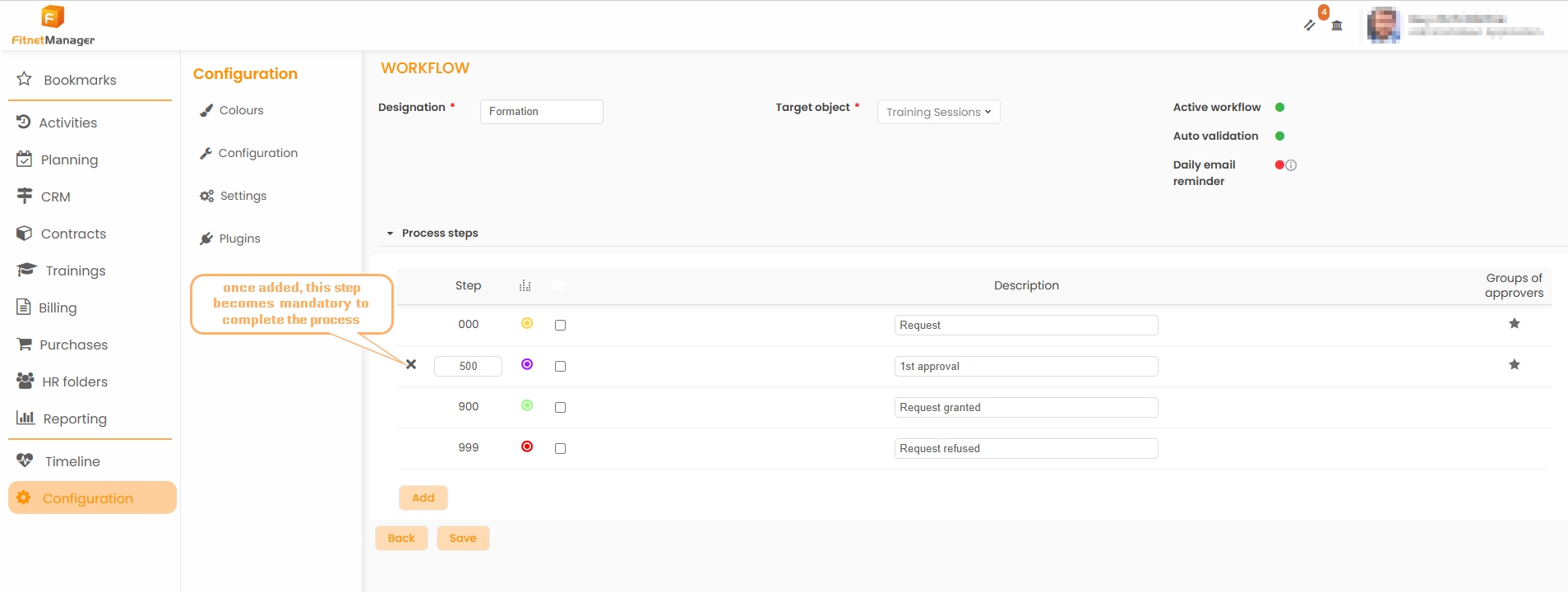
Task: Open the notifications icon with badge 4
Action: (1311, 25)
